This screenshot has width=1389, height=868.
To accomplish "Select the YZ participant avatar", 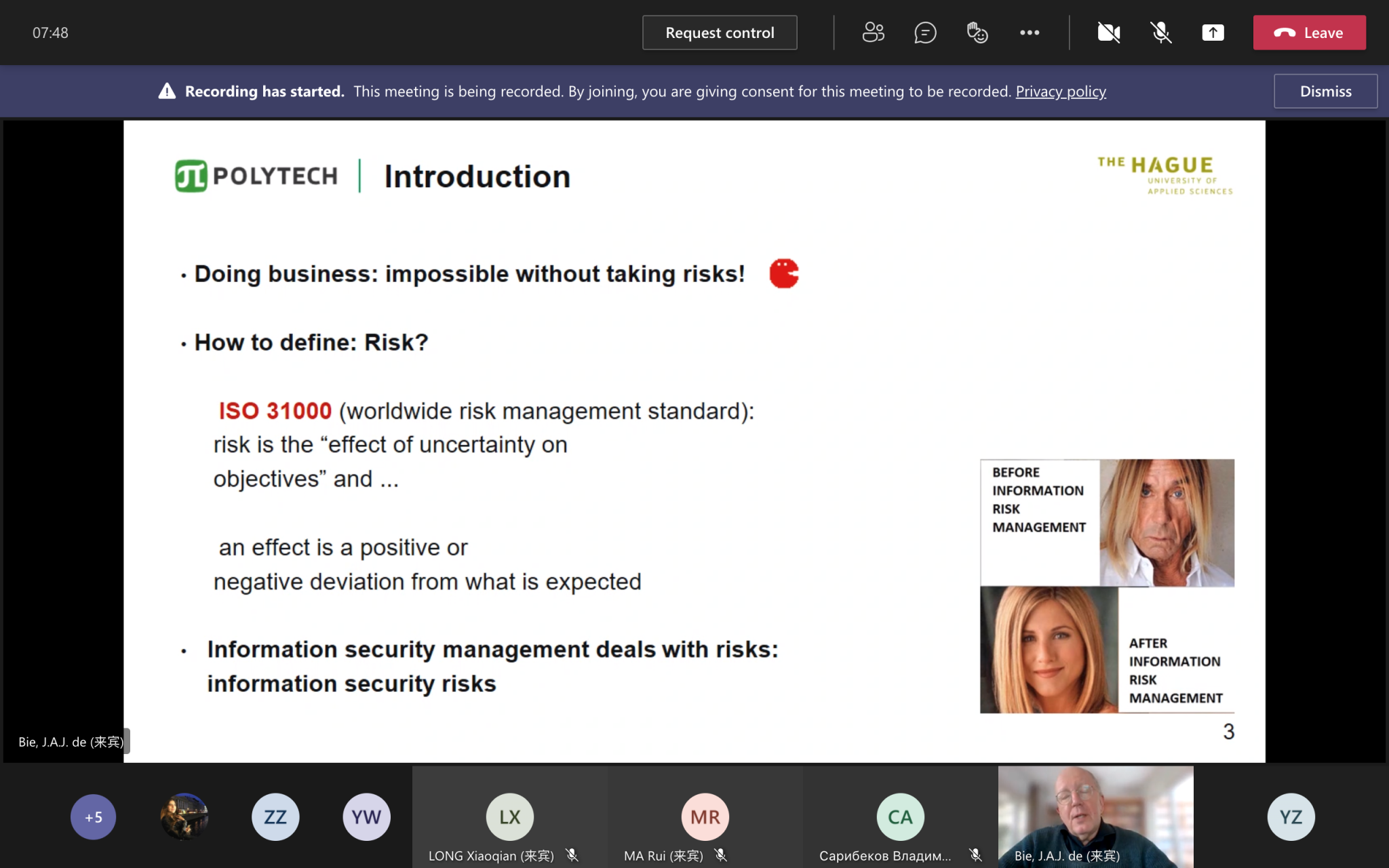I will click(1291, 817).
